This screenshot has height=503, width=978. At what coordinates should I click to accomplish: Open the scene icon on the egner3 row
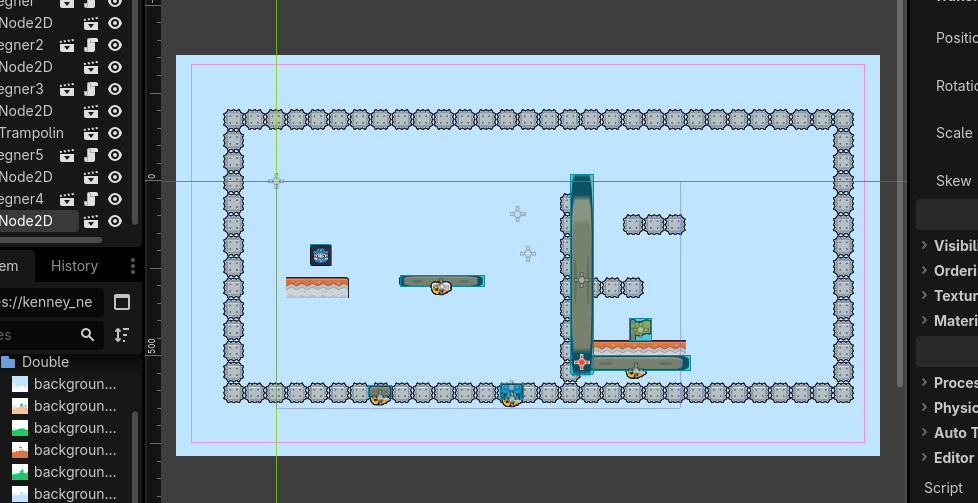pyautogui.click(x=67, y=89)
